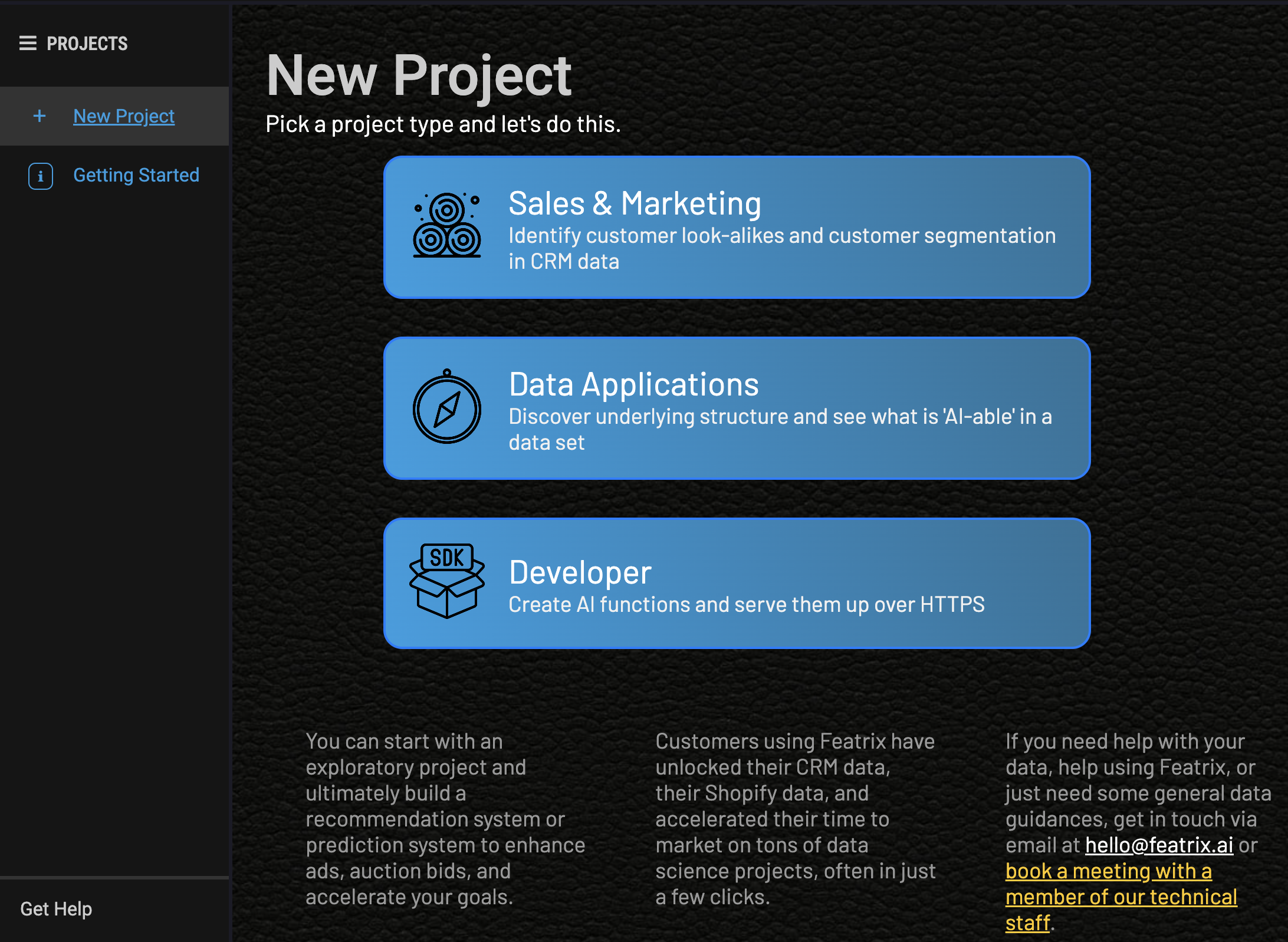Click the PROJECTS sidebar header label

click(87, 44)
